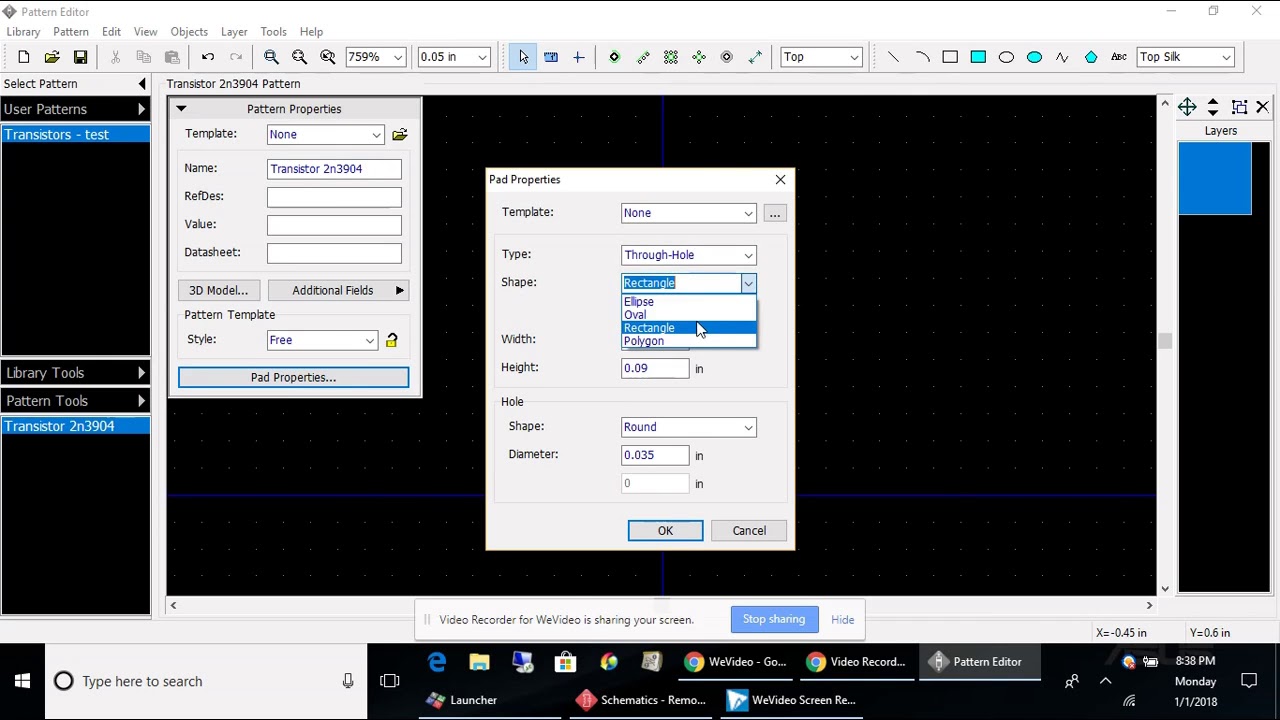Click the ellipsis button beside pad Template

pyautogui.click(x=774, y=213)
